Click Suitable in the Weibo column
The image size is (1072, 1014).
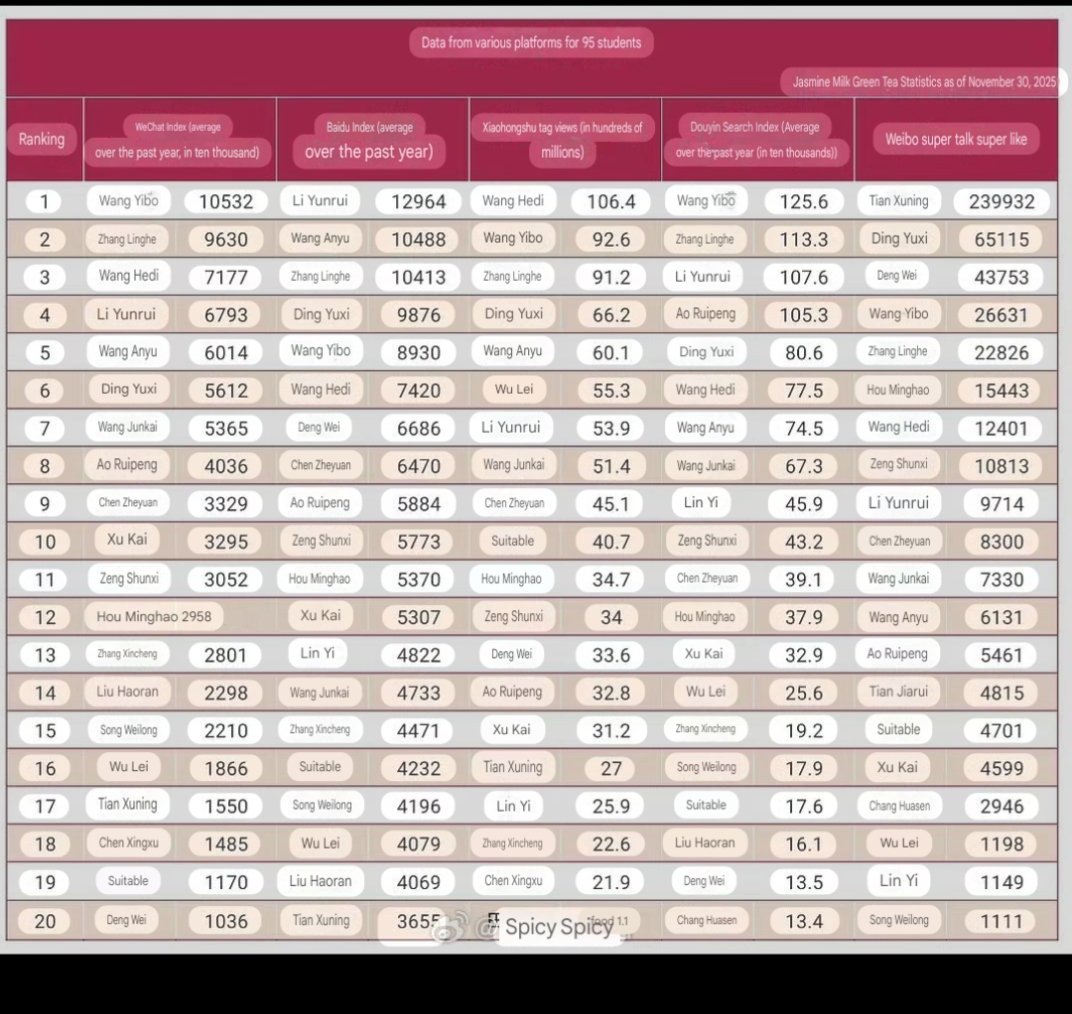pyautogui.click(x=898, y=730)
